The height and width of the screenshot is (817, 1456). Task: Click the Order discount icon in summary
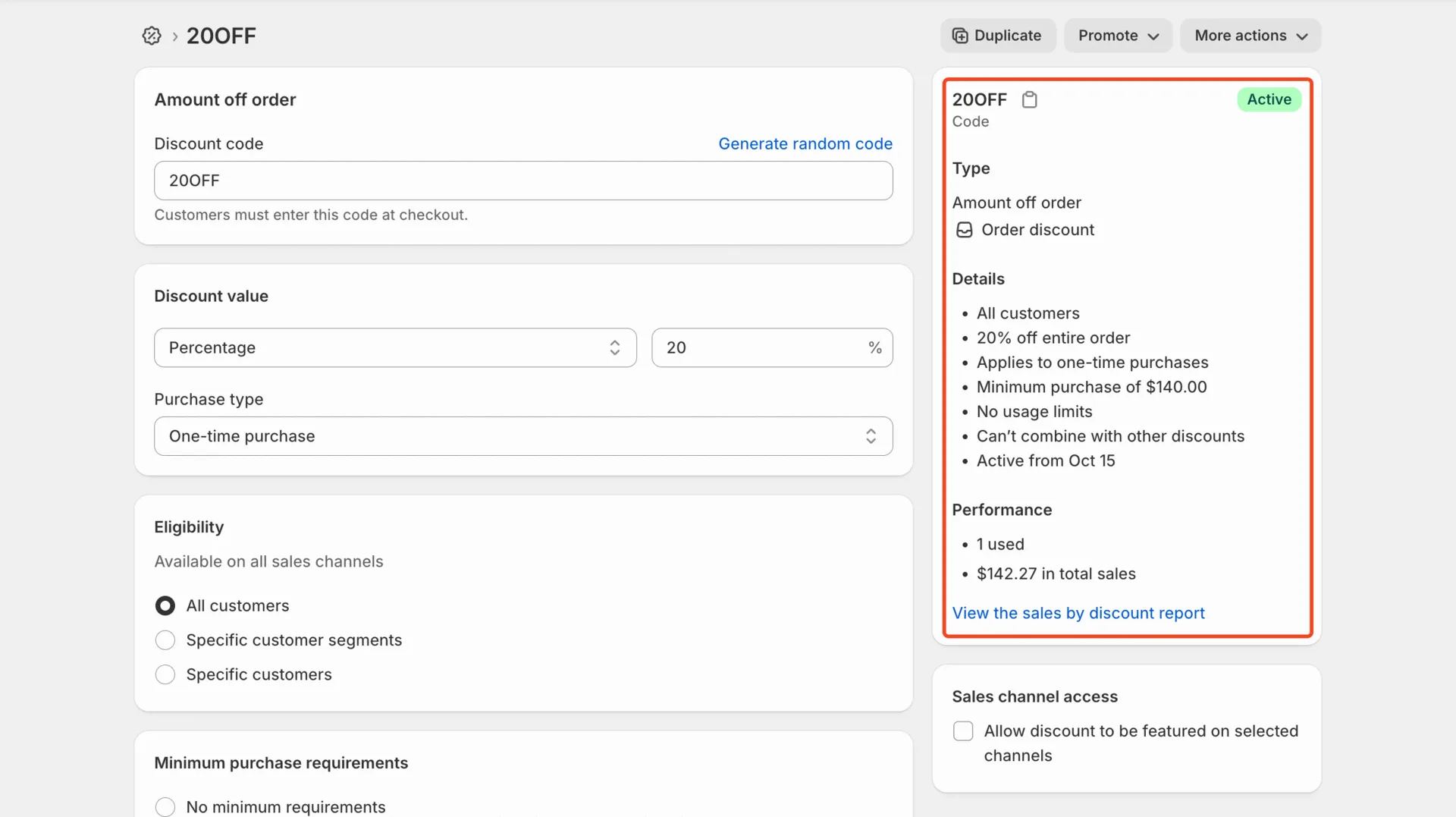964,230
